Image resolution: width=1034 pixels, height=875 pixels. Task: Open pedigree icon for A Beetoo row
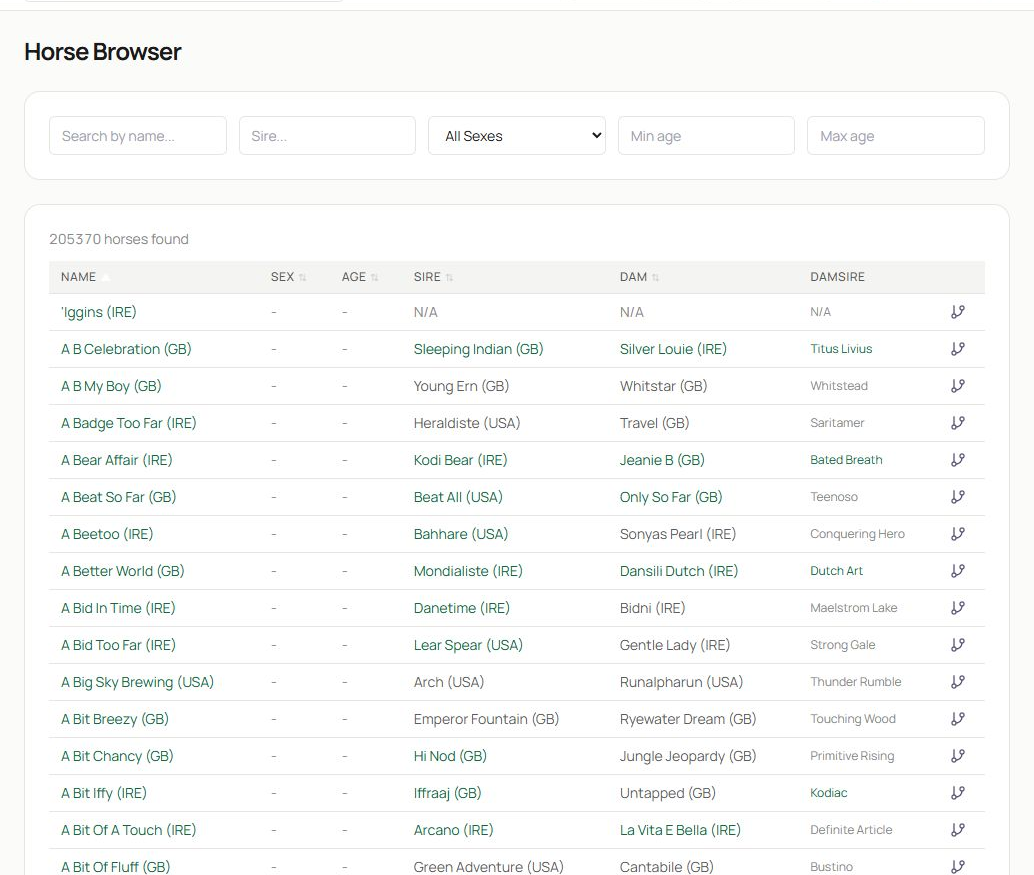958,533
